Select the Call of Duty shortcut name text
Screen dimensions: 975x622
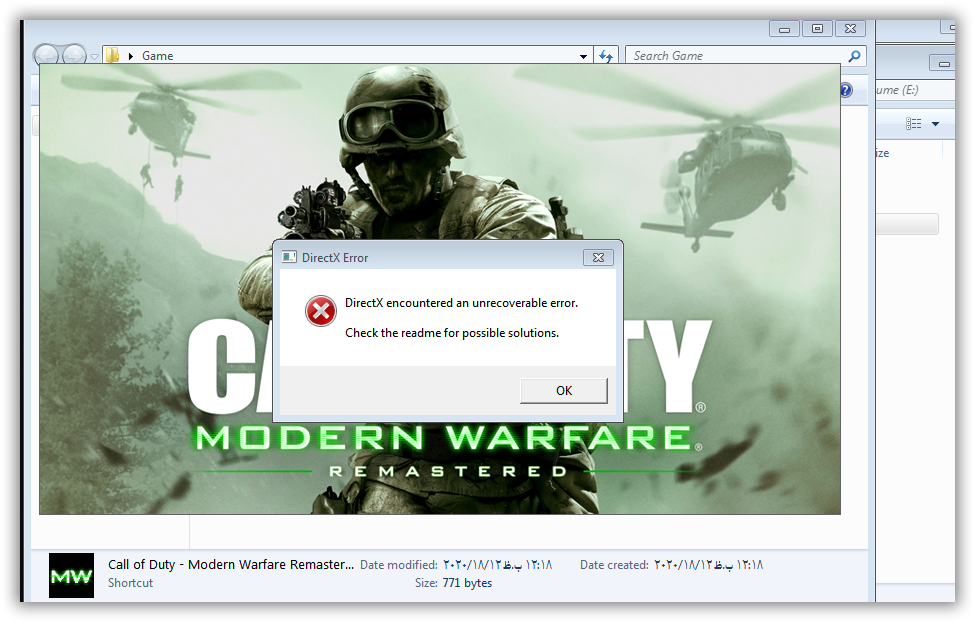coord(231,565)
